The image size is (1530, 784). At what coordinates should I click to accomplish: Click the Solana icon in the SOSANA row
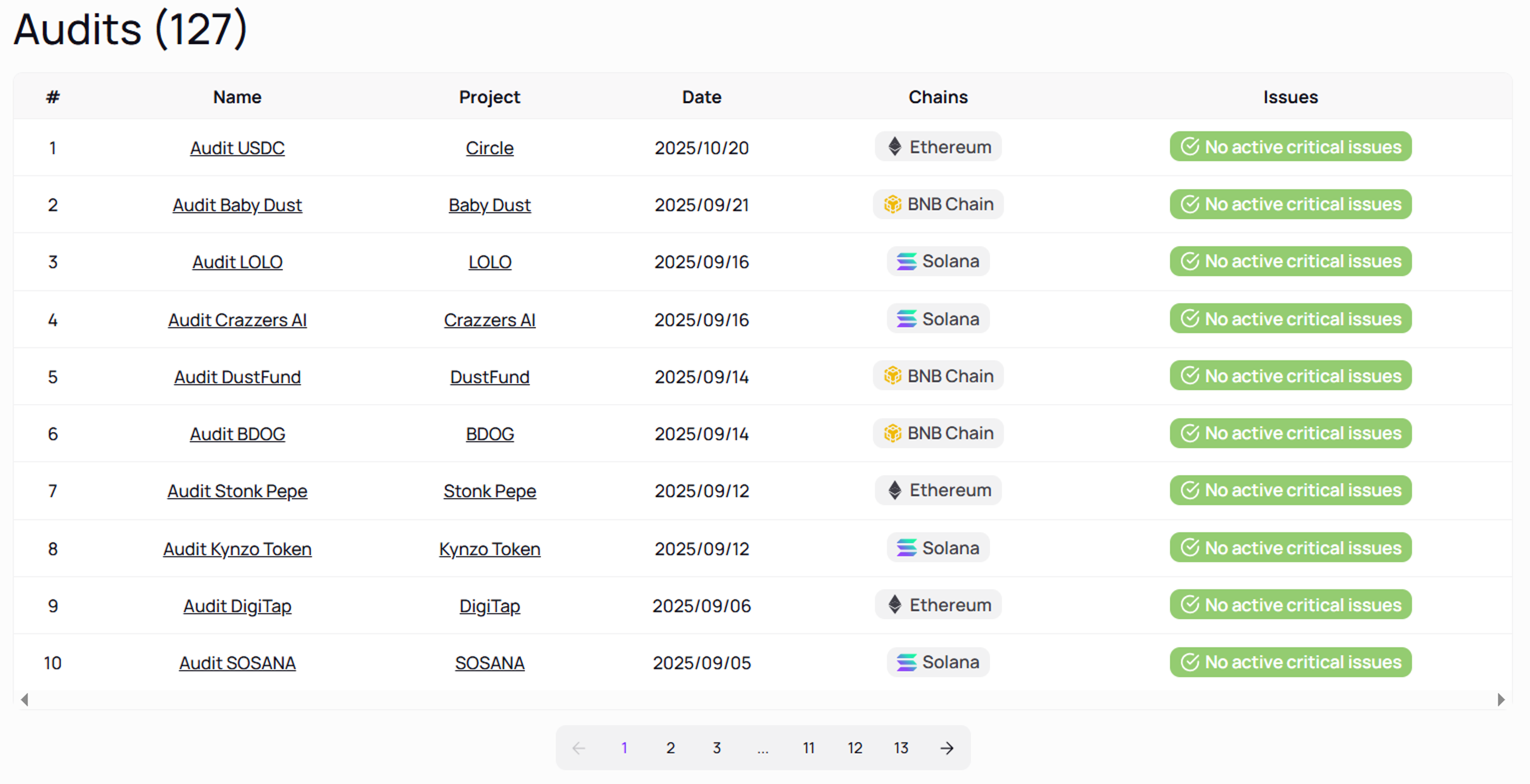coord(906,662)
